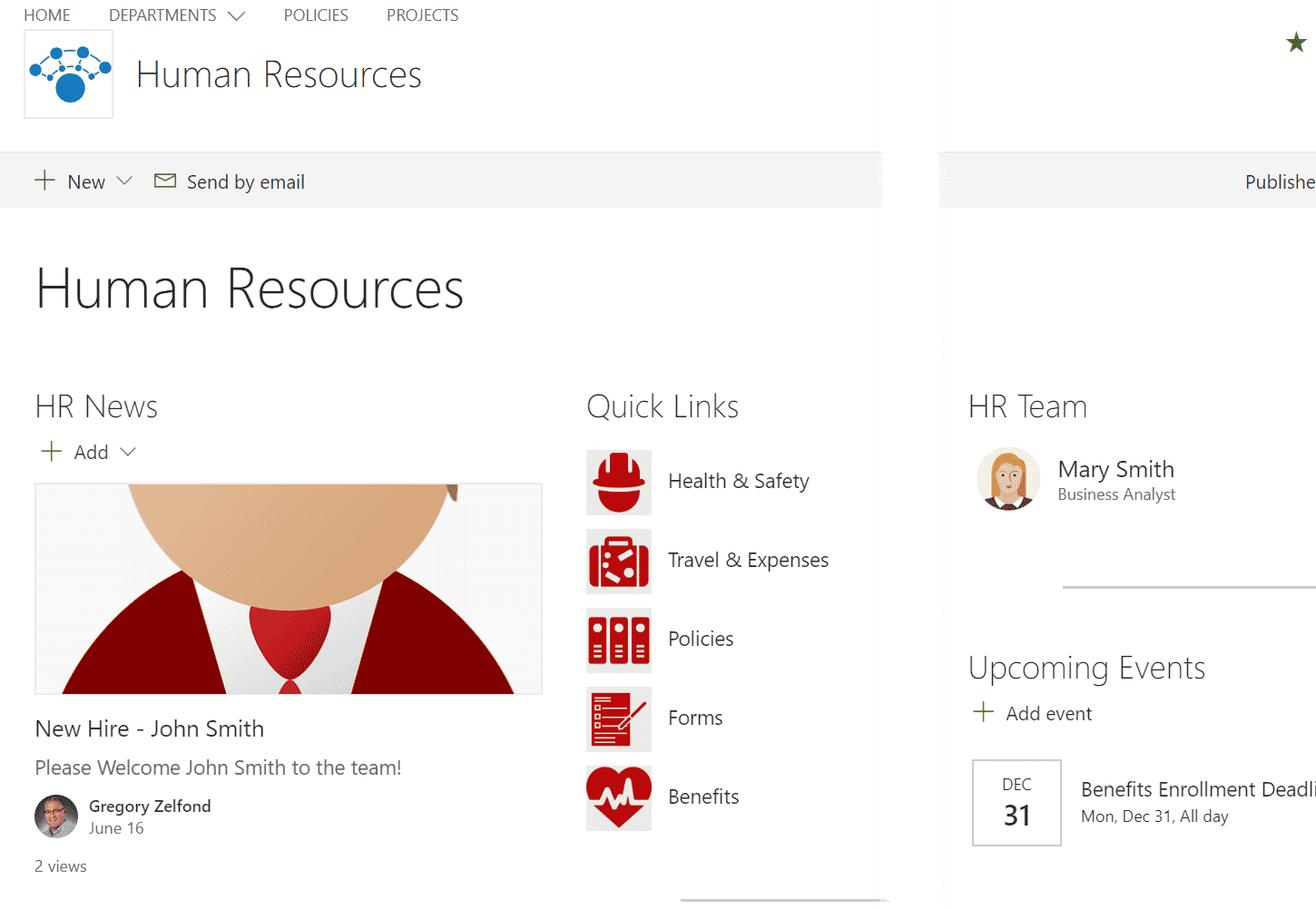The height and width of the screenshot is (909, 1316).
Task: Click Mary Smith's profile photo
Action: [1007, 478]
